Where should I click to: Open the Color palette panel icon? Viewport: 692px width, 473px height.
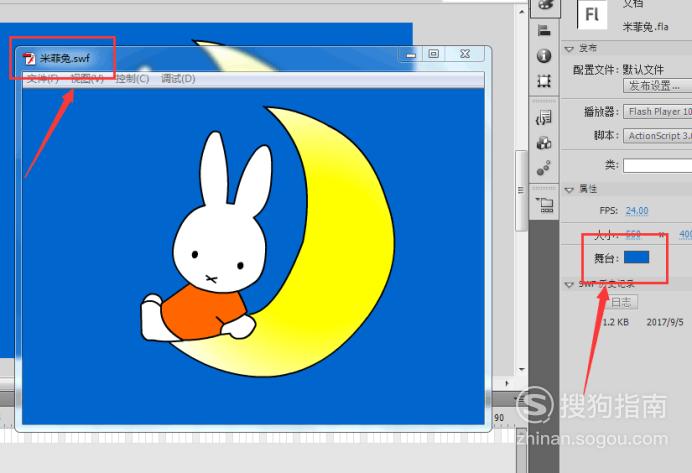click(x=545, y=5)
